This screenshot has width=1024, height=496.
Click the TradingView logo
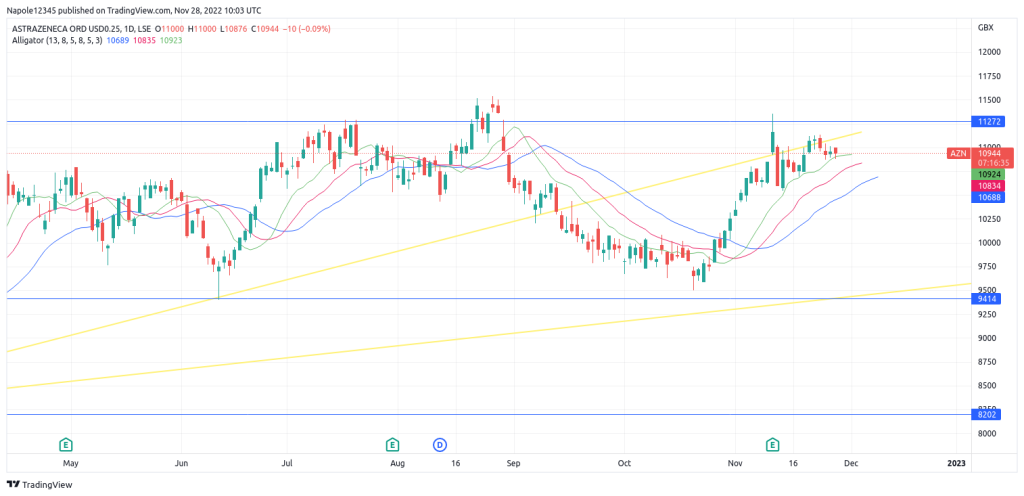pos(40,485)
